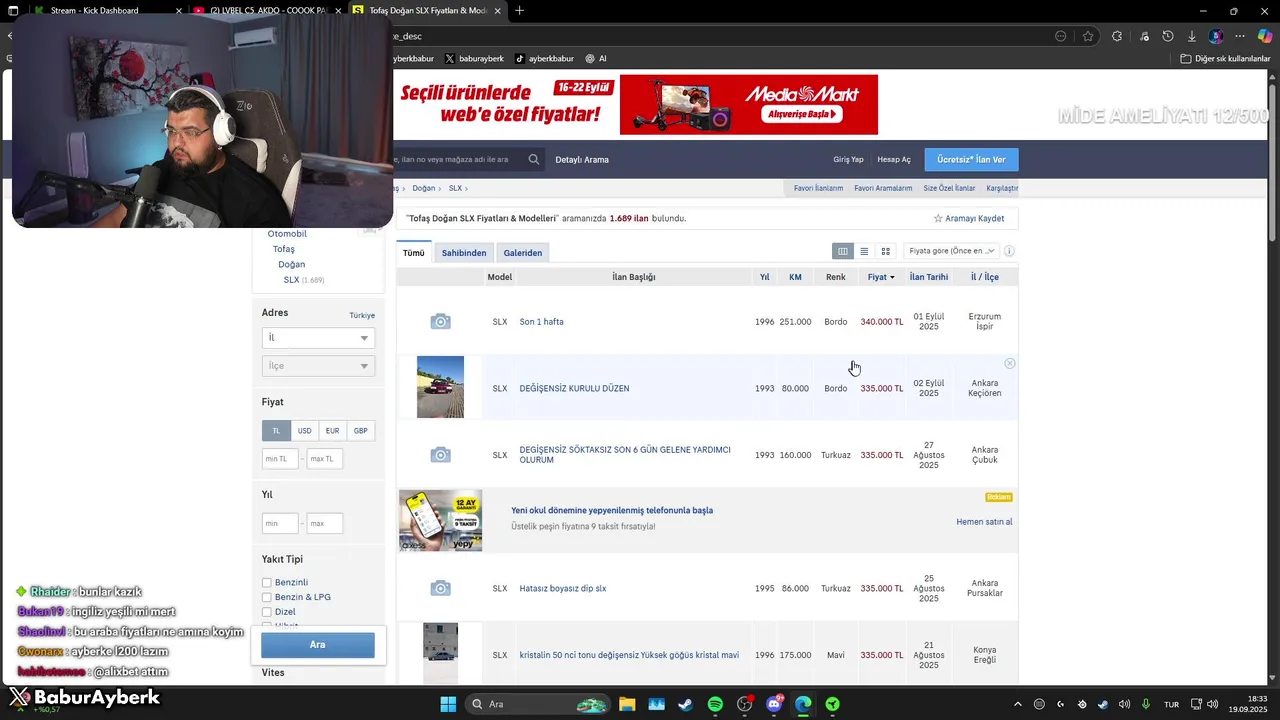The image size is (1280, 720).
Task: Open the Copilot icon in Edge toolbar
Action: [1265, 36]
